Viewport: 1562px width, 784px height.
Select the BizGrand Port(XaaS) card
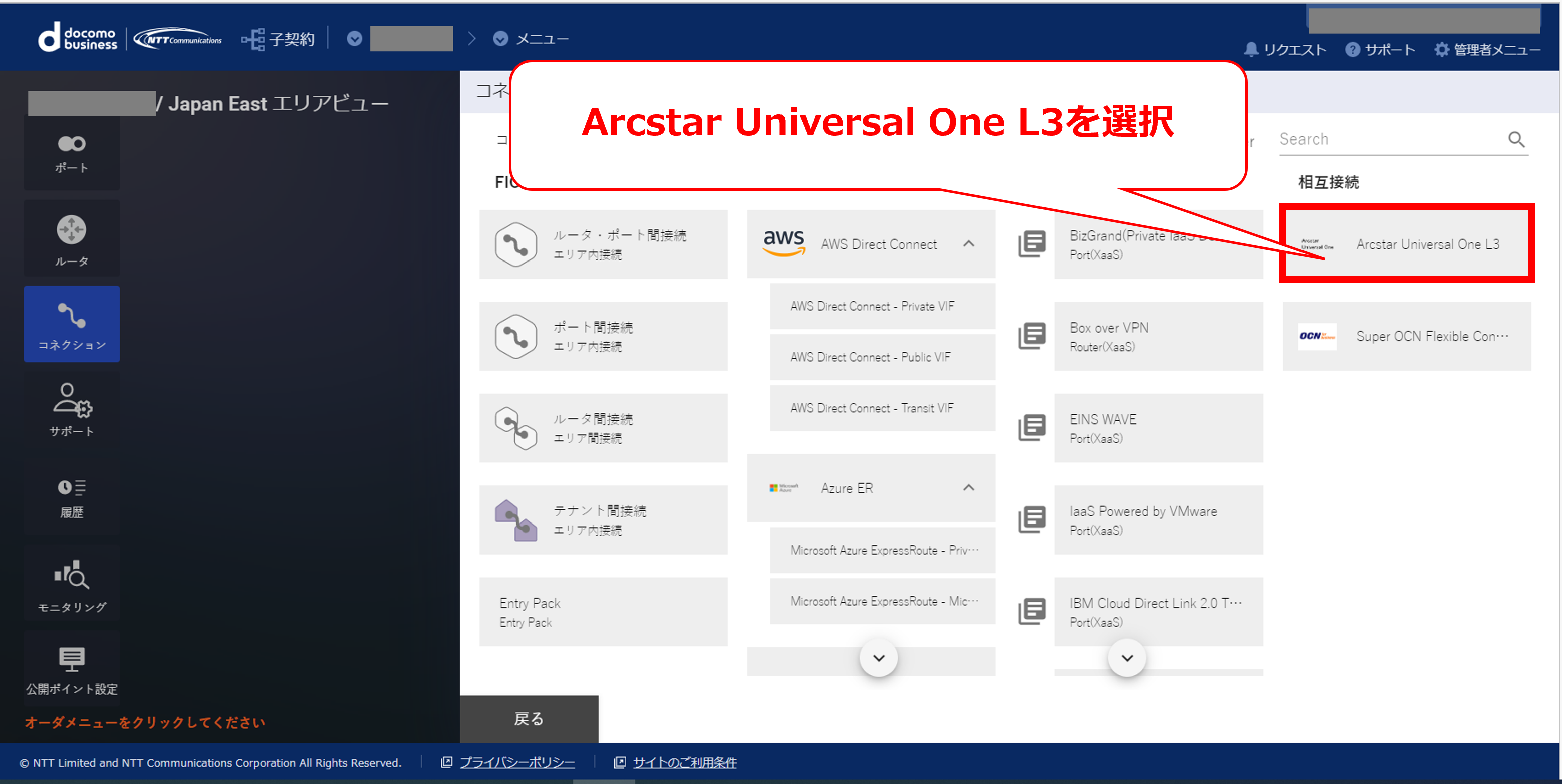point(1159,244)
